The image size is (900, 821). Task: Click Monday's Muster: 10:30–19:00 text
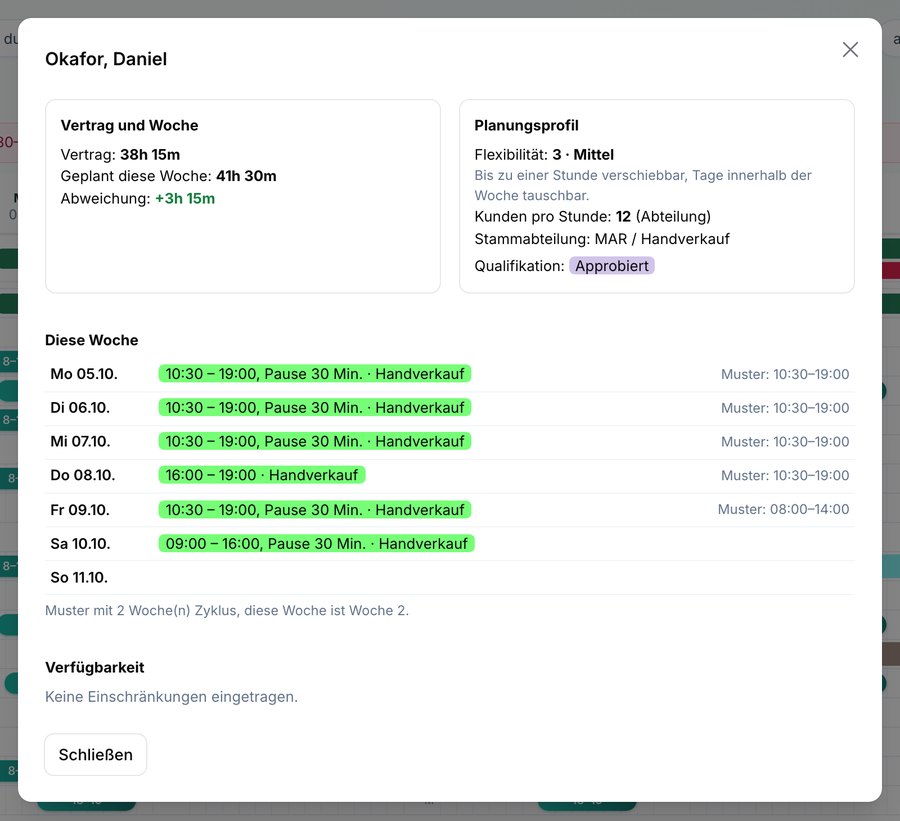(785, 374)
